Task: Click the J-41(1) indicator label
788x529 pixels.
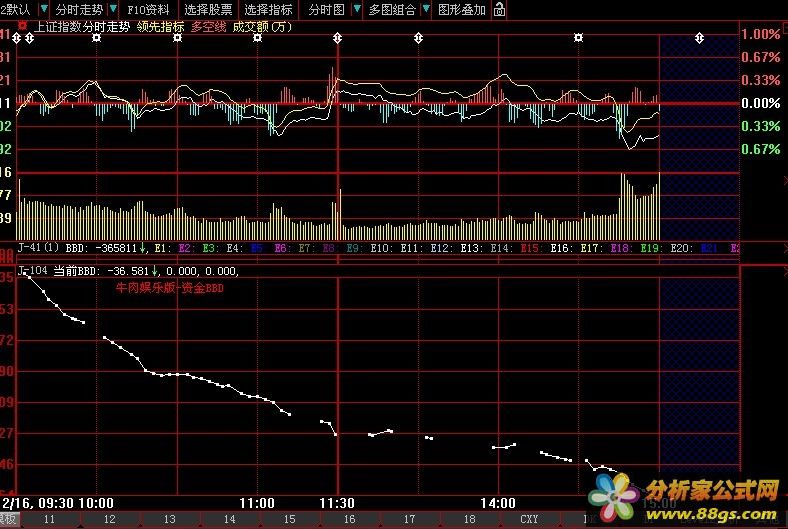Action: coord(38,248)
